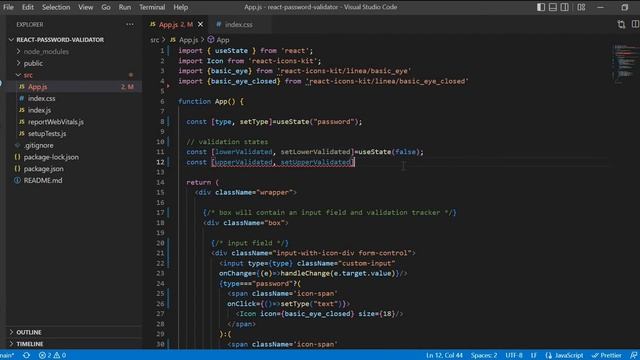The height and width of the screenshot is (360, 640).
Task: Click JS icon beside setupTests.js
Action: [x=22, y=133]
